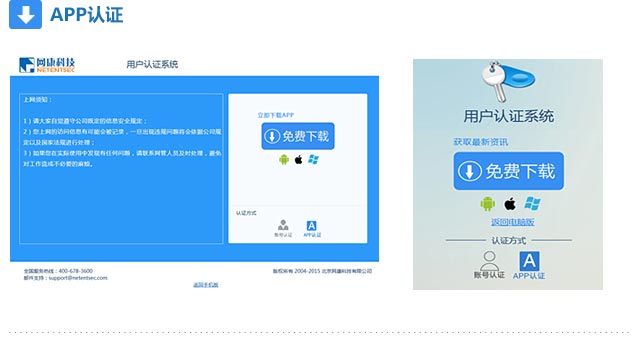This screenshot has width=633, height=363.
Task: Select 账号认证 icon in desktop panel
Action: coord(283,228)
